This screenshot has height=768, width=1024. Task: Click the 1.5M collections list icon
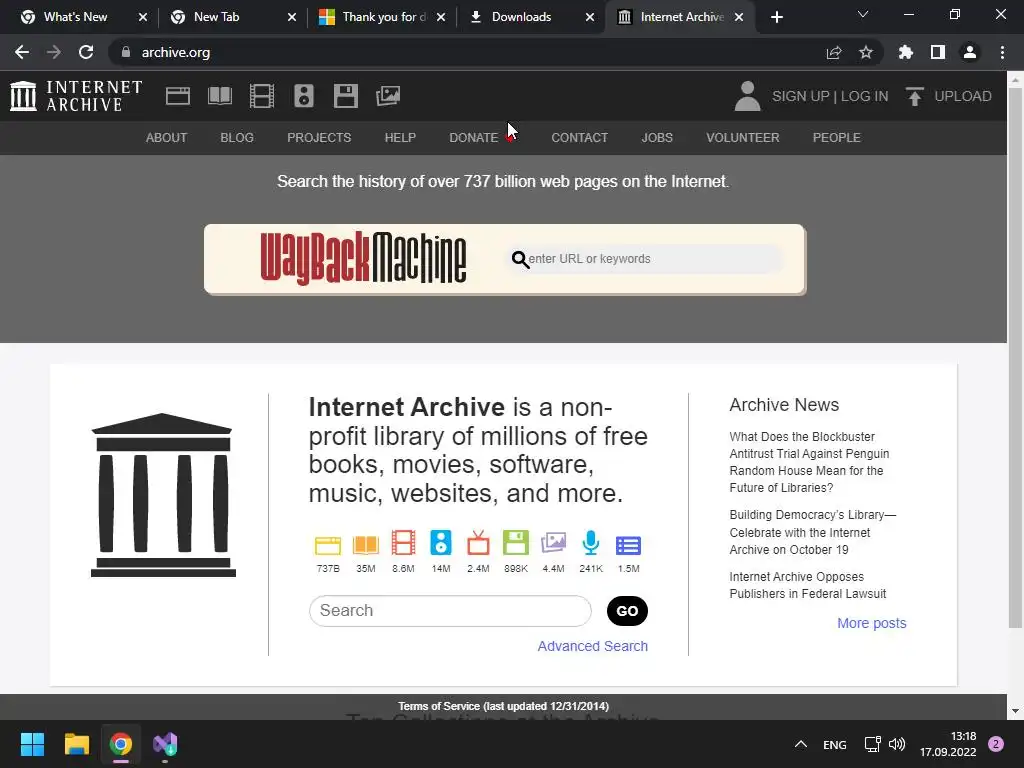tap(628, 545)
